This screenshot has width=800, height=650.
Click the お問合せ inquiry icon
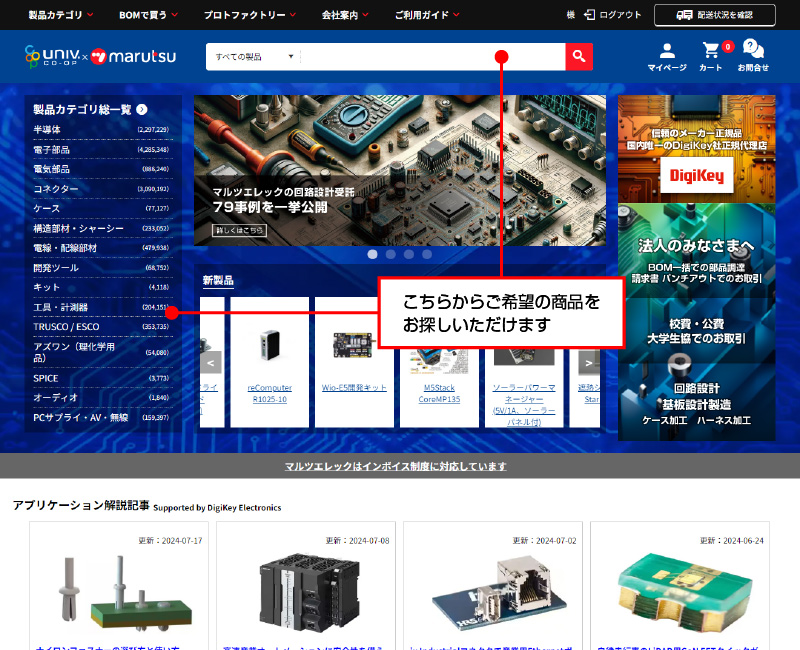point(753,56)
